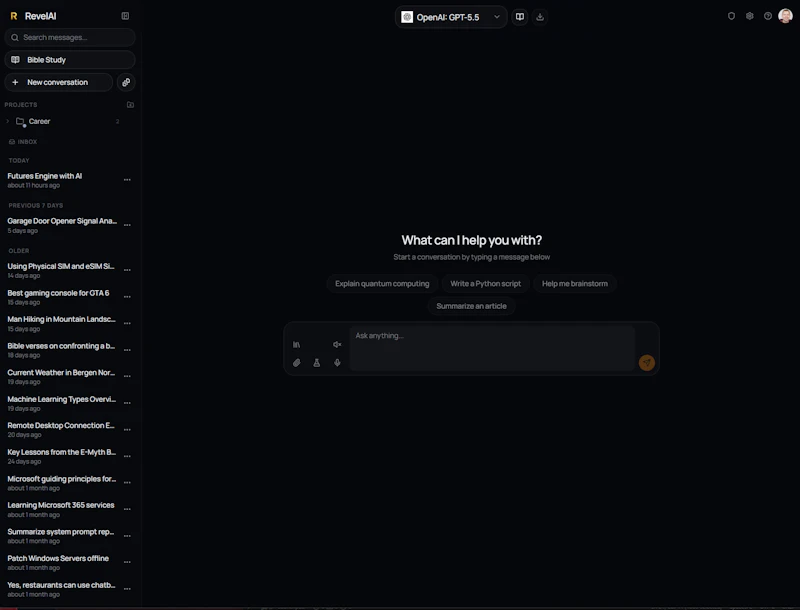The width and height of the screenshot is (800, 610).
Task: Add a new project folder
Action: point(130,105)
